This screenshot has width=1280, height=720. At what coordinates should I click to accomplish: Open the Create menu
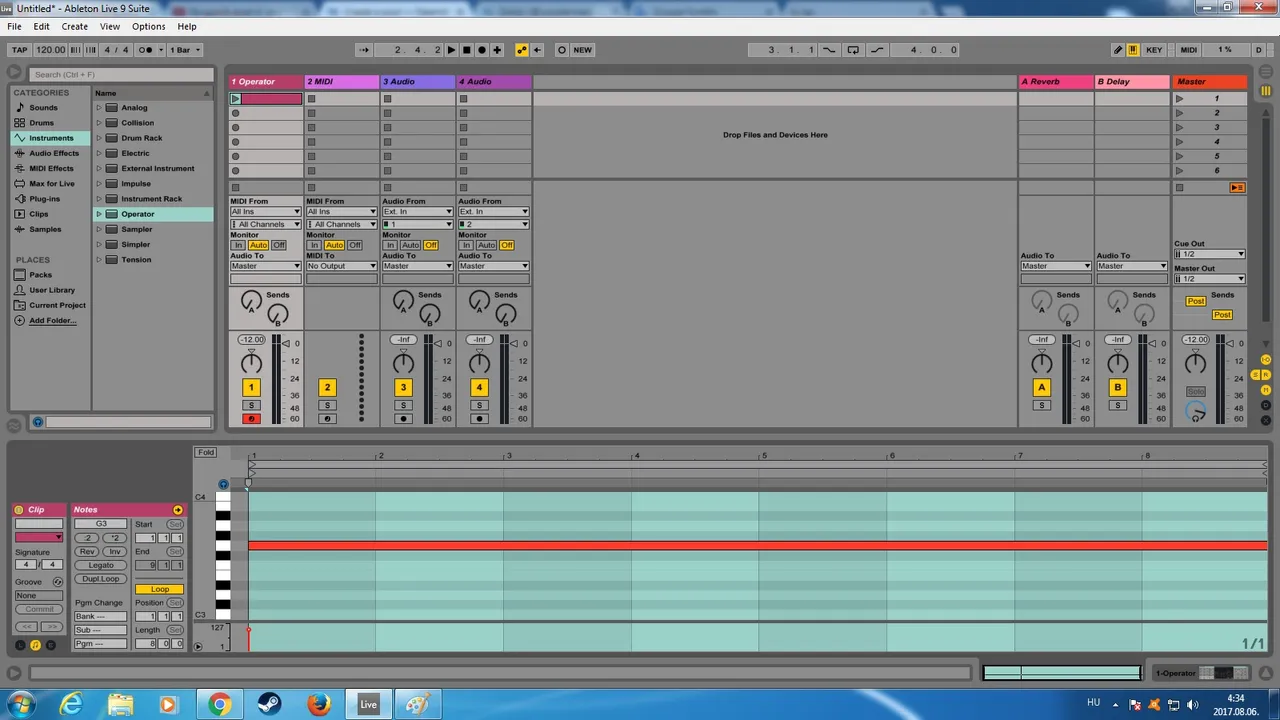tap(74, 26)
